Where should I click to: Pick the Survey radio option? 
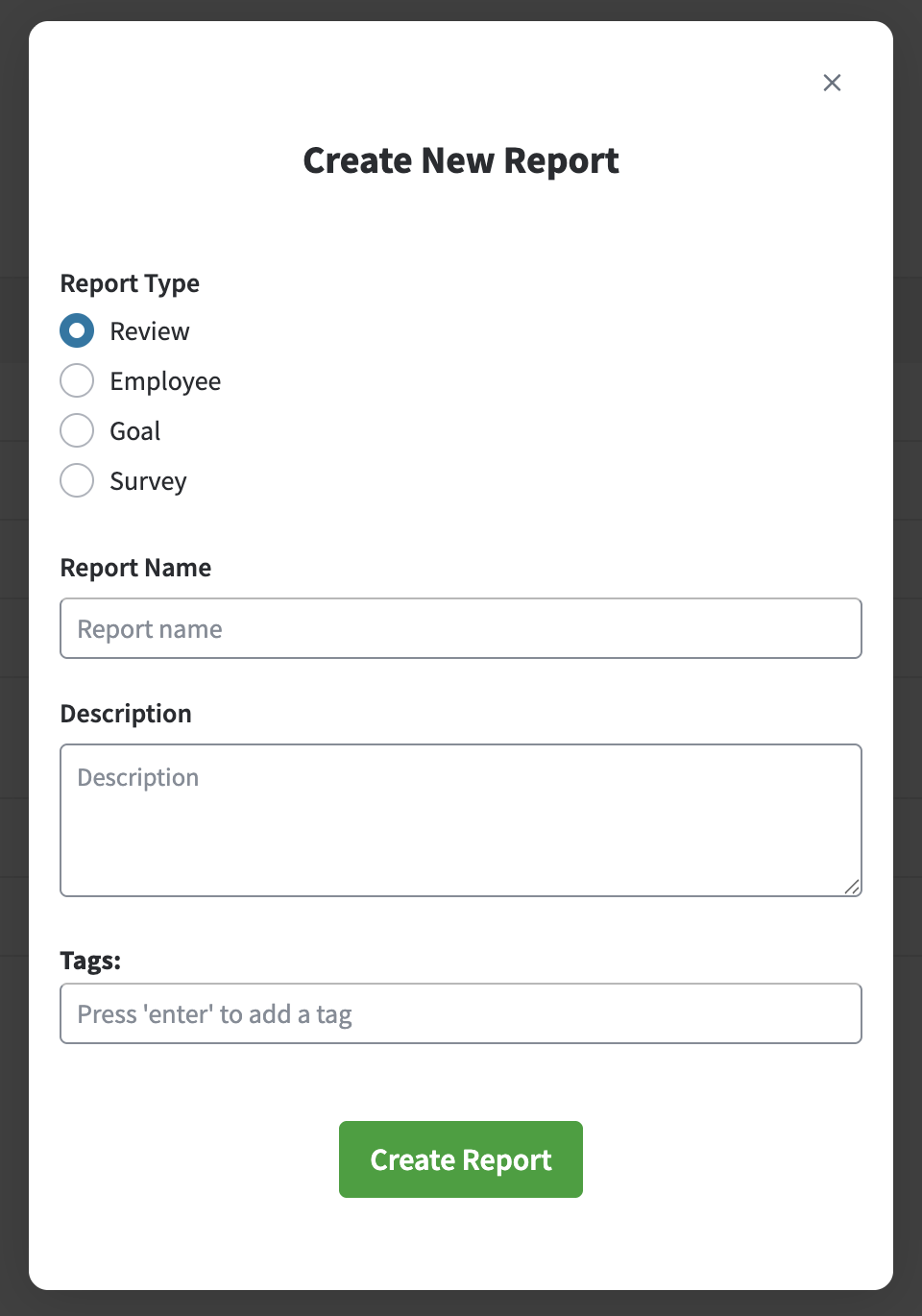[x=77, y=480]
